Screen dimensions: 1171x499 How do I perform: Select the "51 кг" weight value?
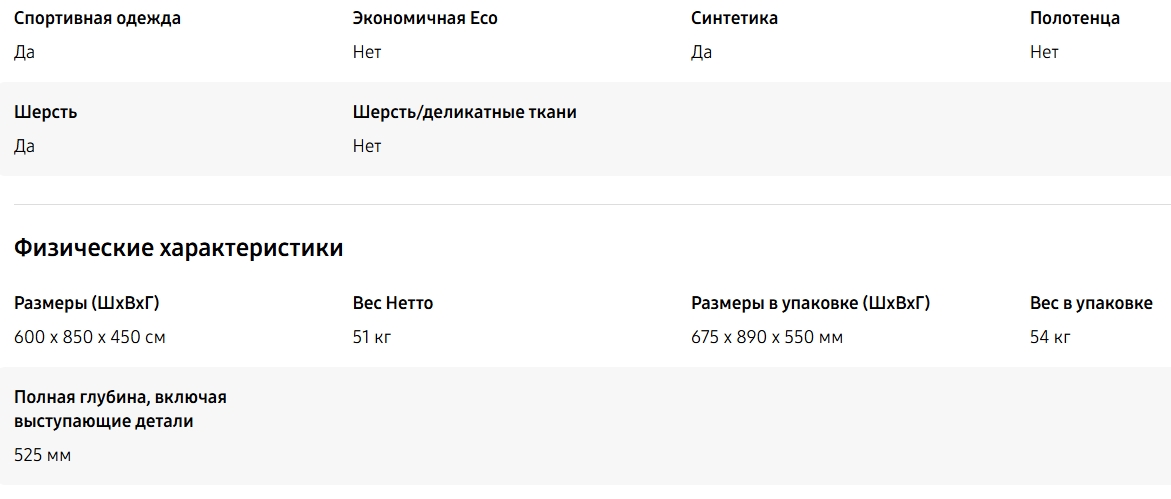click(371, 337)
